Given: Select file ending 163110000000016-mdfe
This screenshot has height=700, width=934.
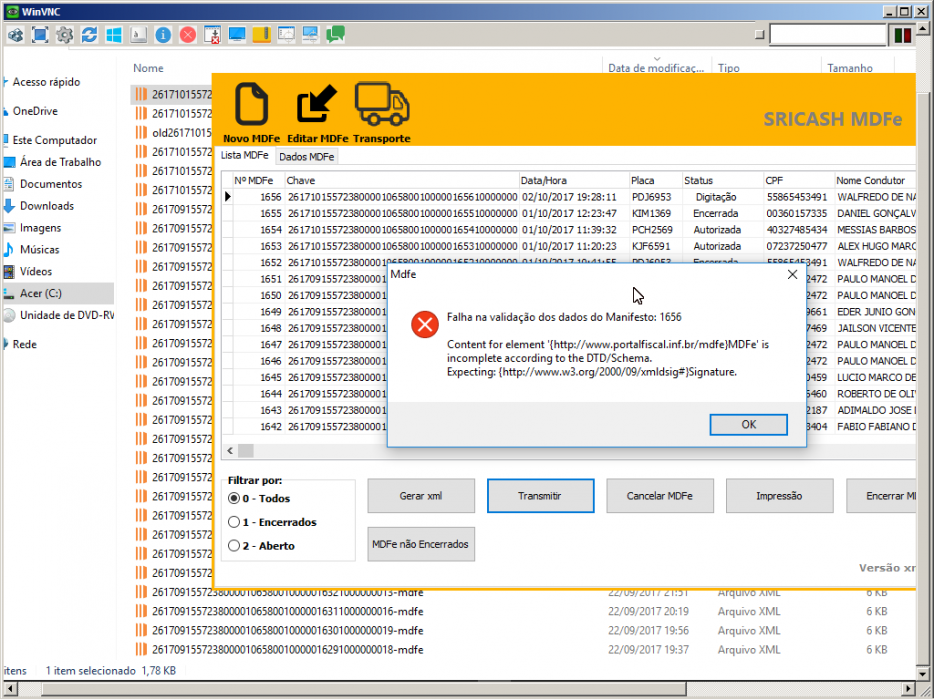Looking at the screenshot, I should (x=287, y=612).
